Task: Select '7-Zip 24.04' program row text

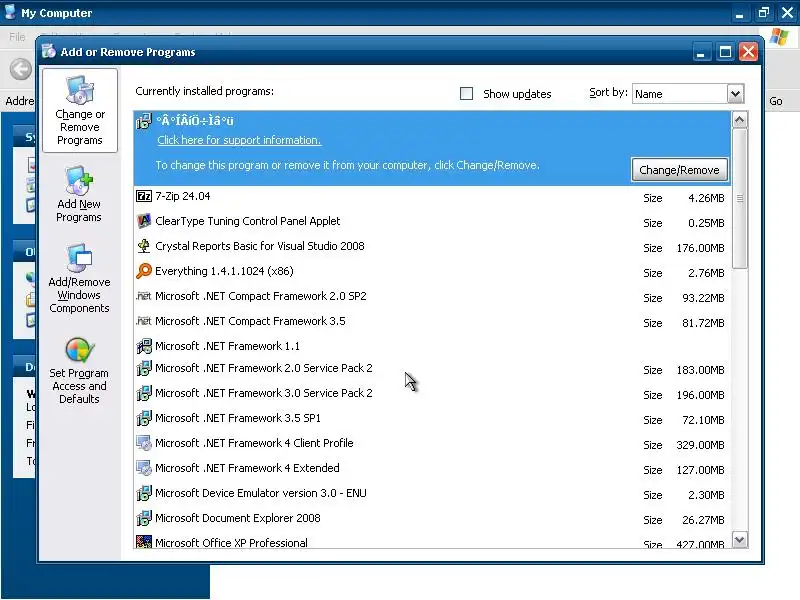Action: (183, 196)
